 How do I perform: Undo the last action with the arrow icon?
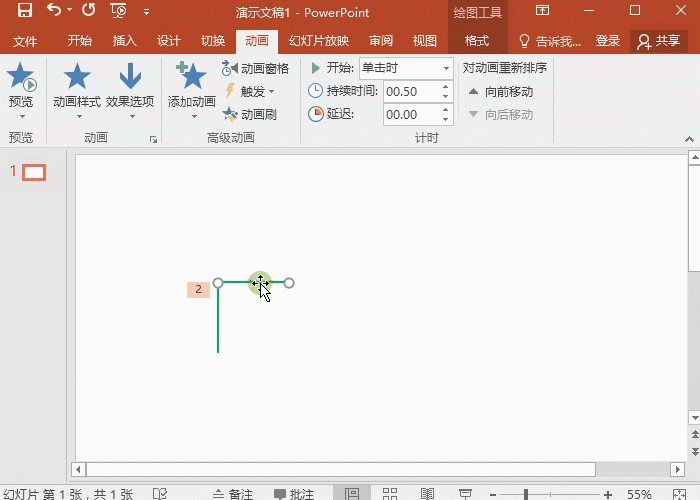point(54,9)
